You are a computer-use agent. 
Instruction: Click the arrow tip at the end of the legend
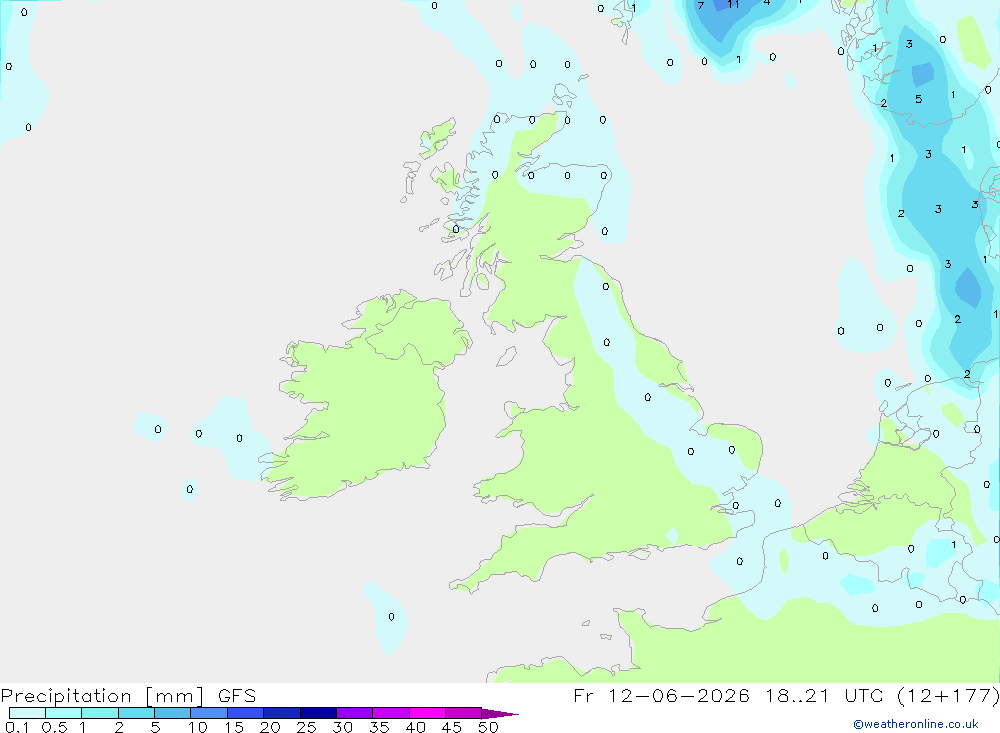tap(500, 714)
